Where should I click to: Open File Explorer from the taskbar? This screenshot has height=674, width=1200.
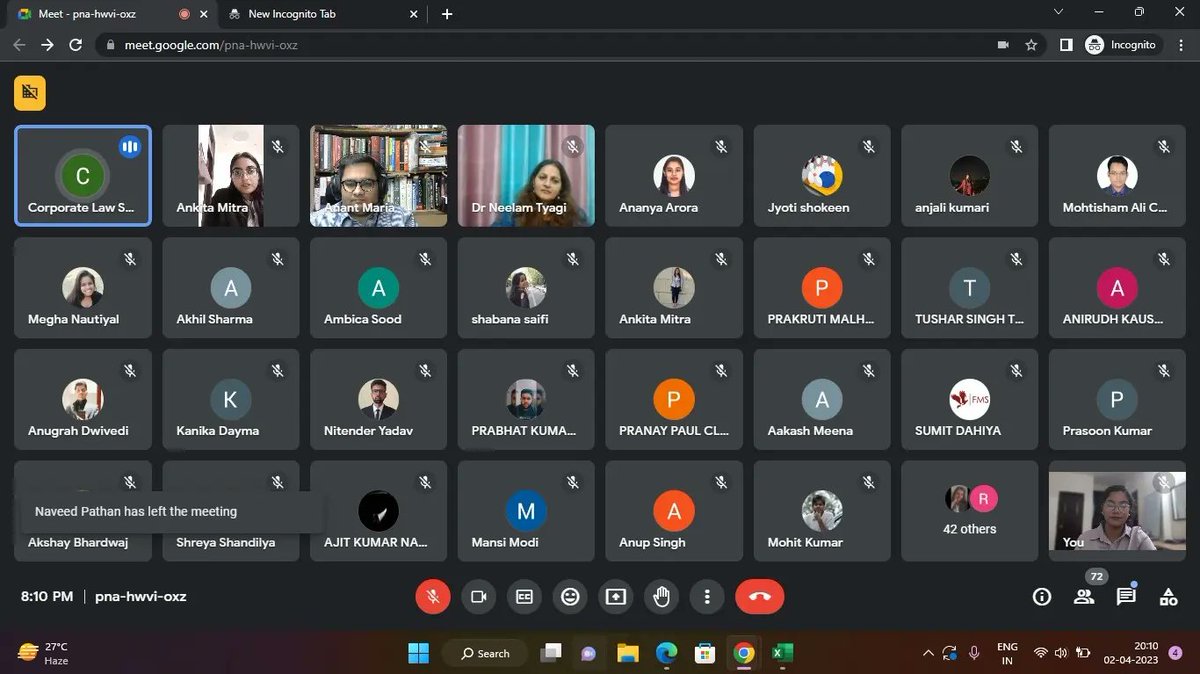pos(627,653)
